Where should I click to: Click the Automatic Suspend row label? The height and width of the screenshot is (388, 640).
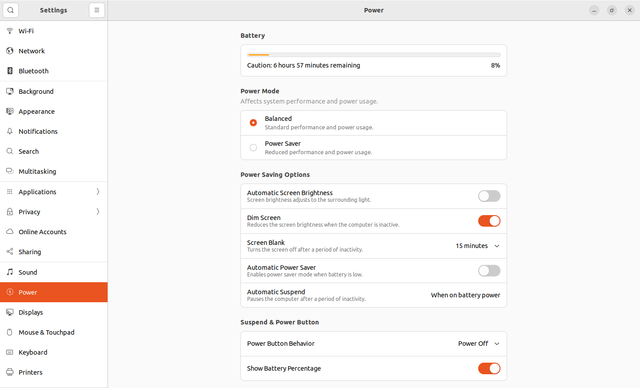(276, 292)
